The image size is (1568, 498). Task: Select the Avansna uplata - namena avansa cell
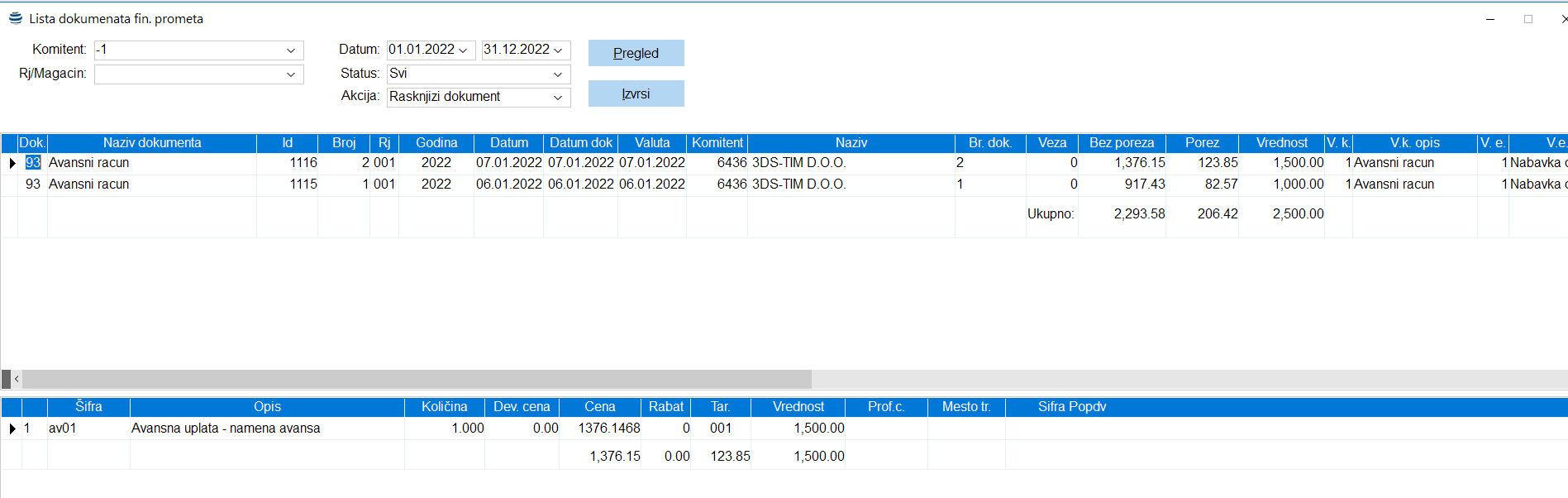pyautogui.click(x=226, y=429)
